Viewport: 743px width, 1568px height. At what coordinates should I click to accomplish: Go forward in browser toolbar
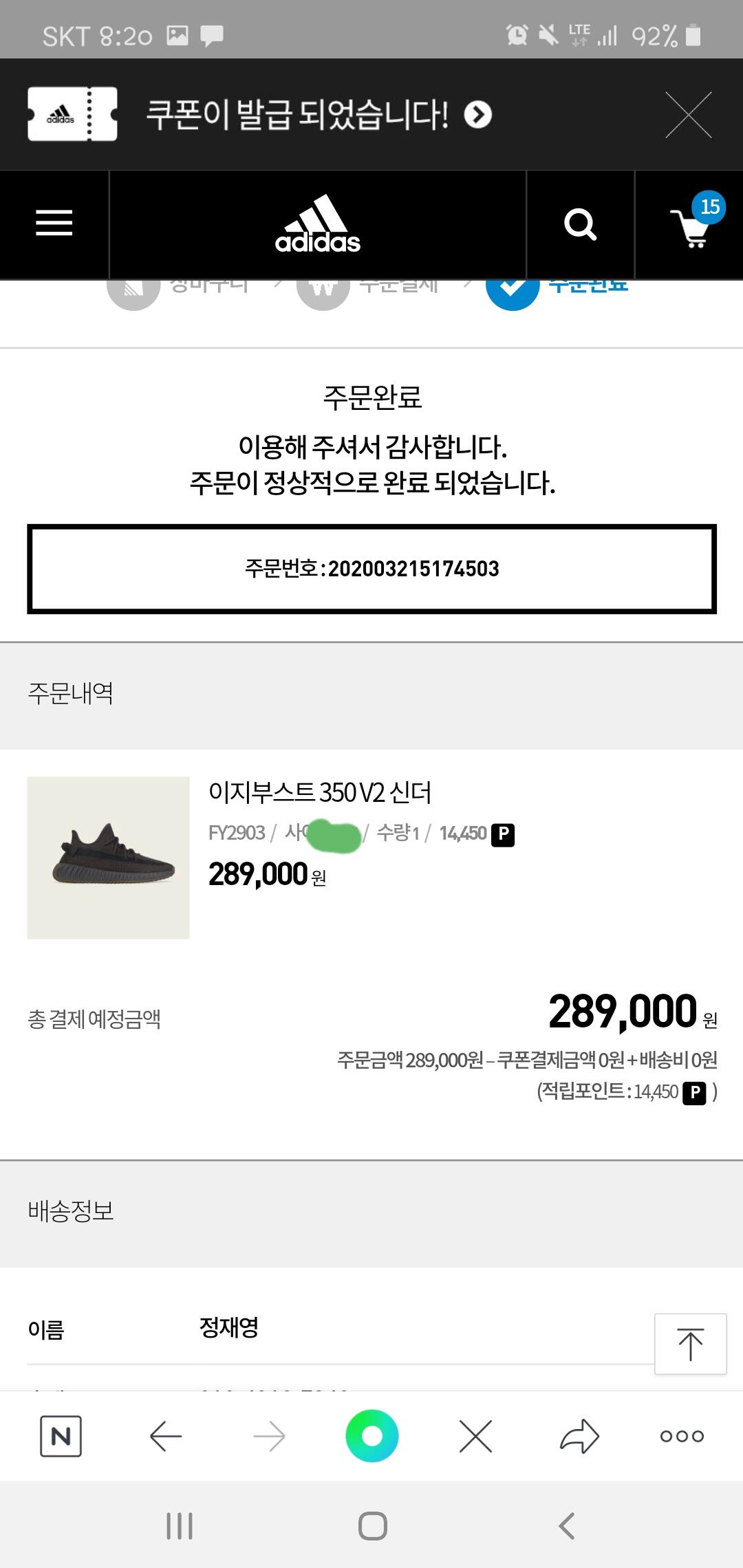pos(269,1436)
